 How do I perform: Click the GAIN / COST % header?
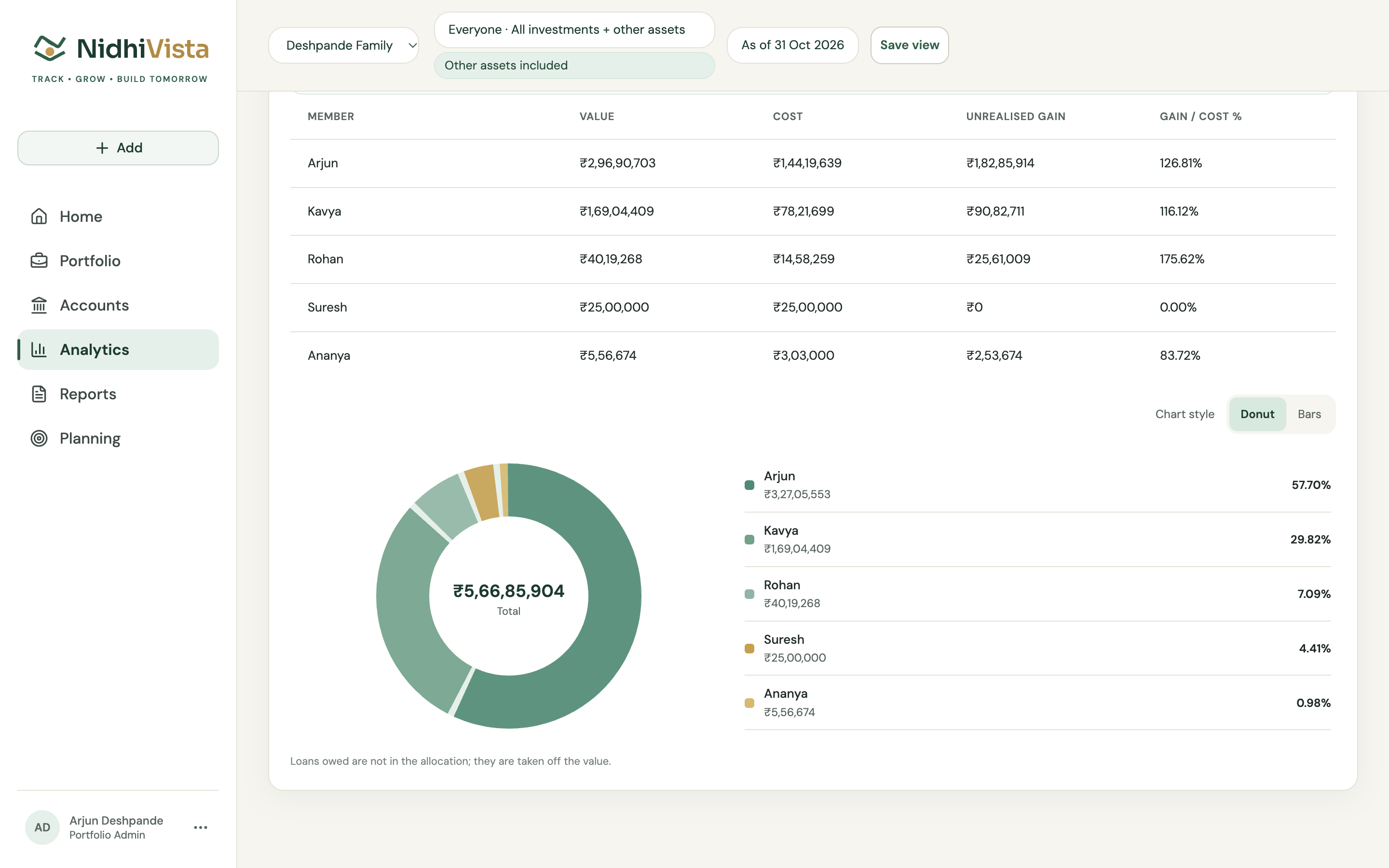(x=1200, y=117)
